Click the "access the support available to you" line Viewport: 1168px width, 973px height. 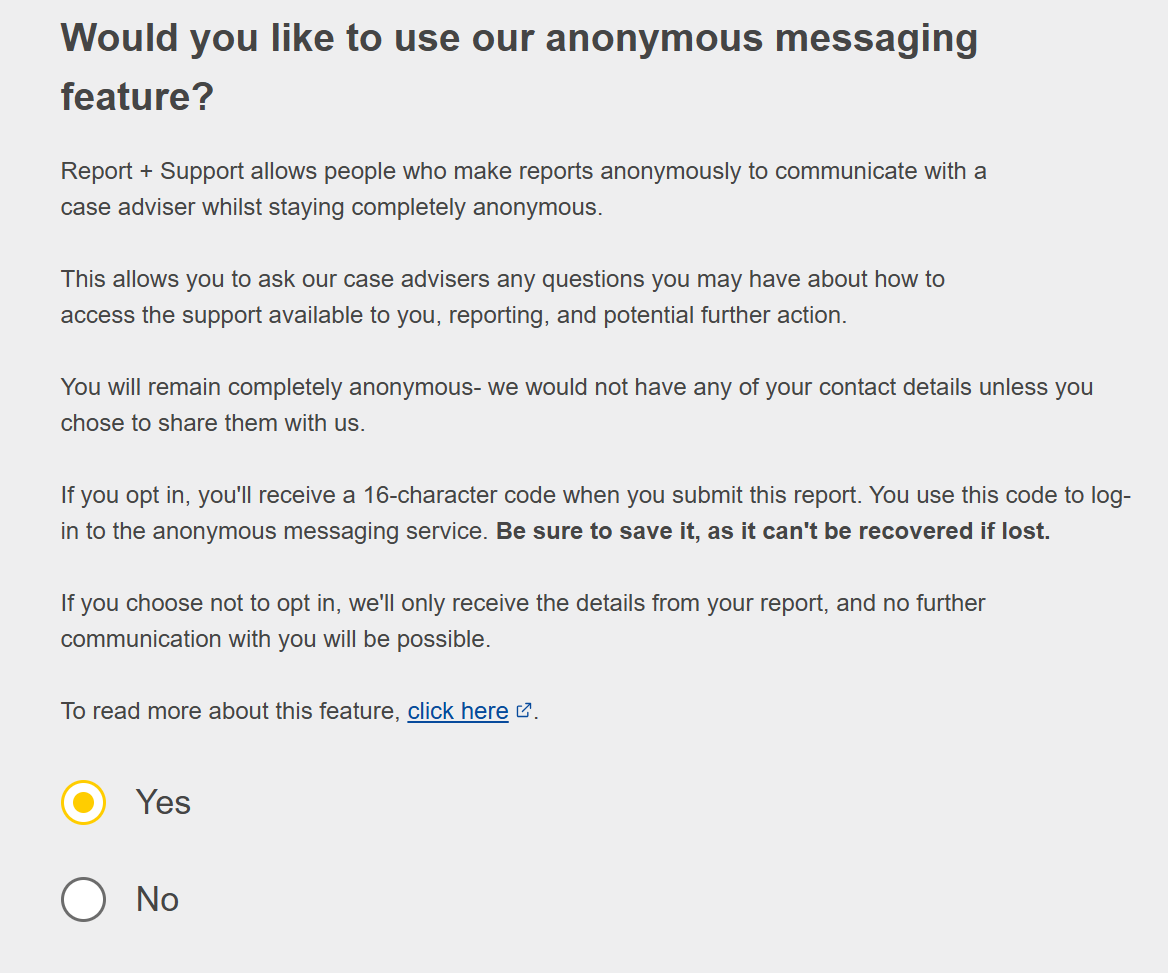pos(453,315)
